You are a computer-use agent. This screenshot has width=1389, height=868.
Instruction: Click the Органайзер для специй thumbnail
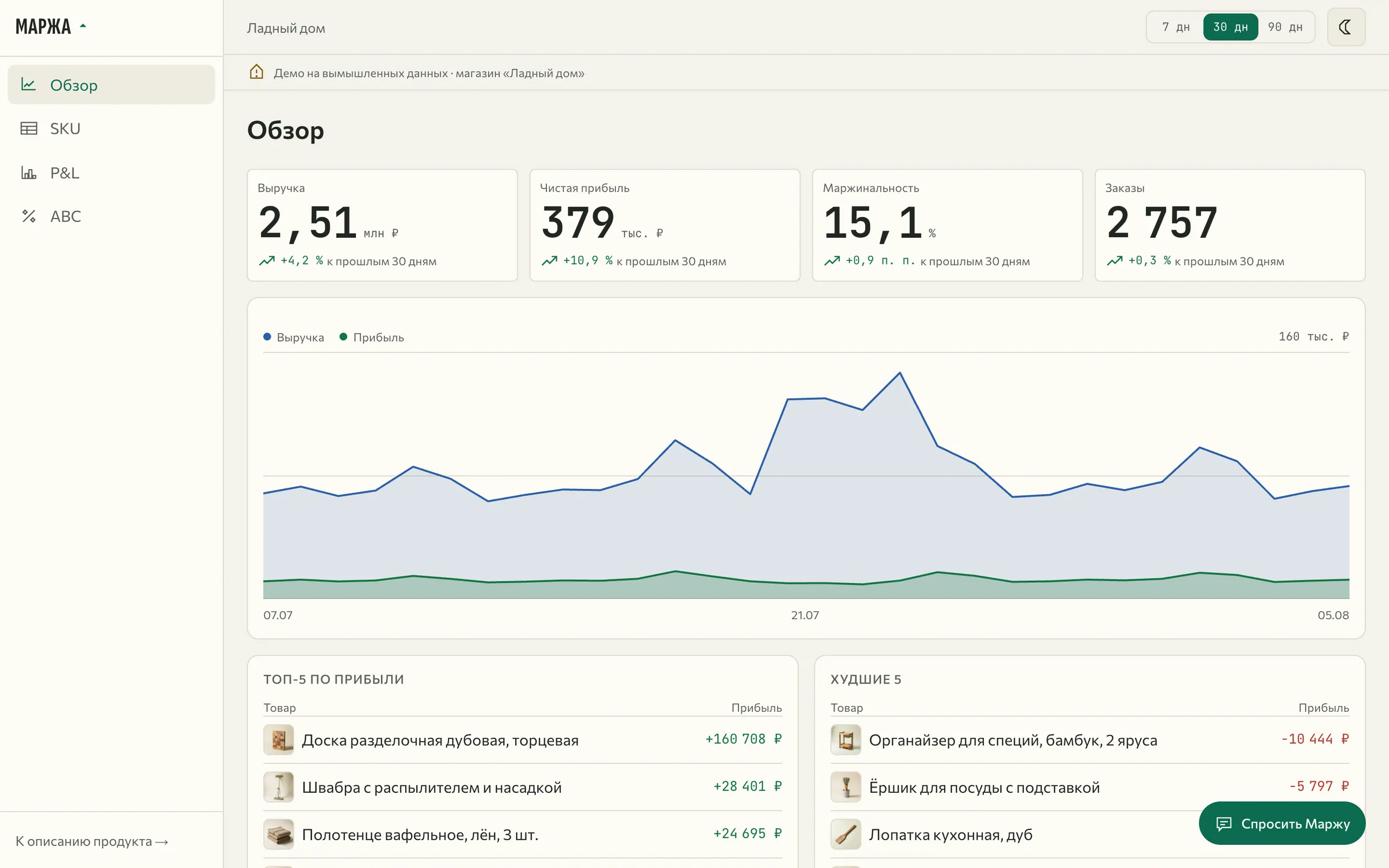point(846,740)
